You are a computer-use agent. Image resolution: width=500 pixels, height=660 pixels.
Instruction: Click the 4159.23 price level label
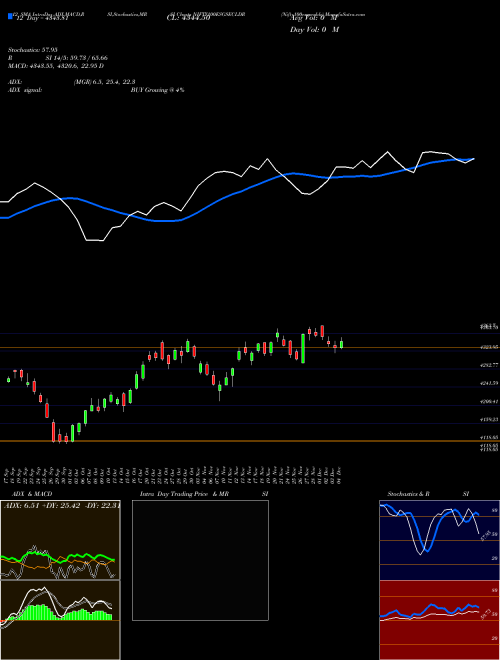click(490, 420)
